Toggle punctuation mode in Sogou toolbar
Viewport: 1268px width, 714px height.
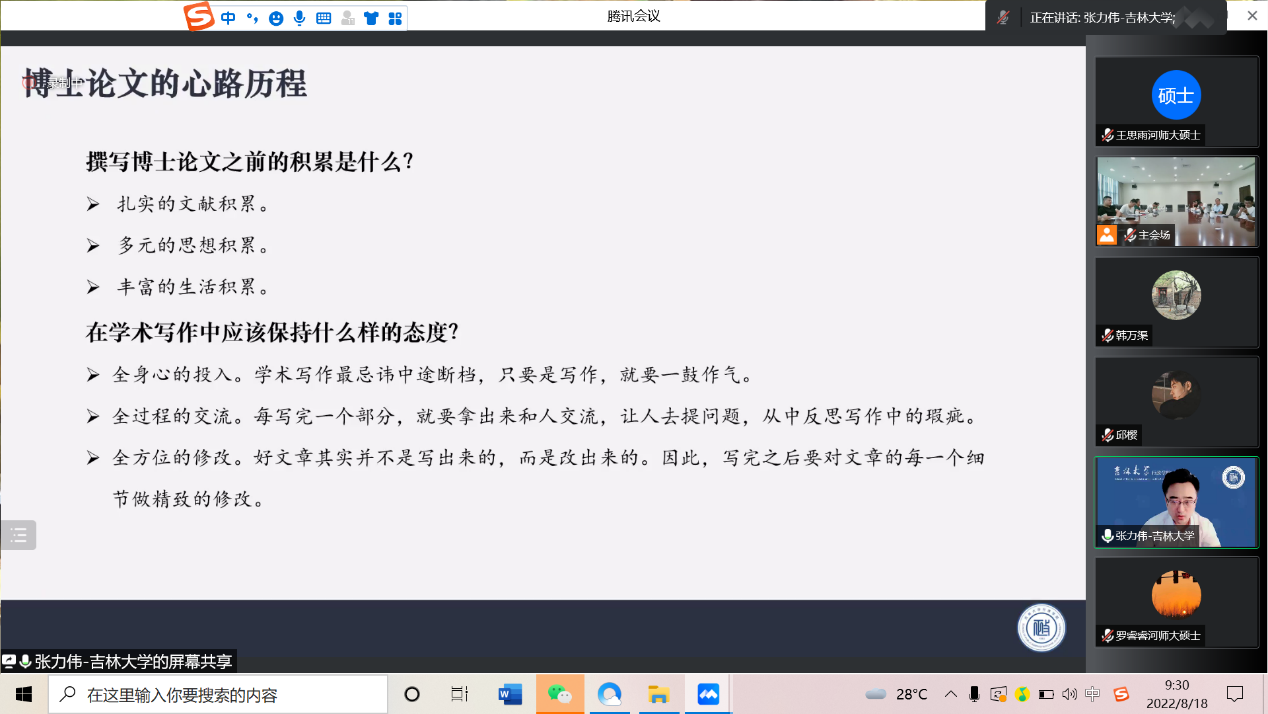coord(252,18)
